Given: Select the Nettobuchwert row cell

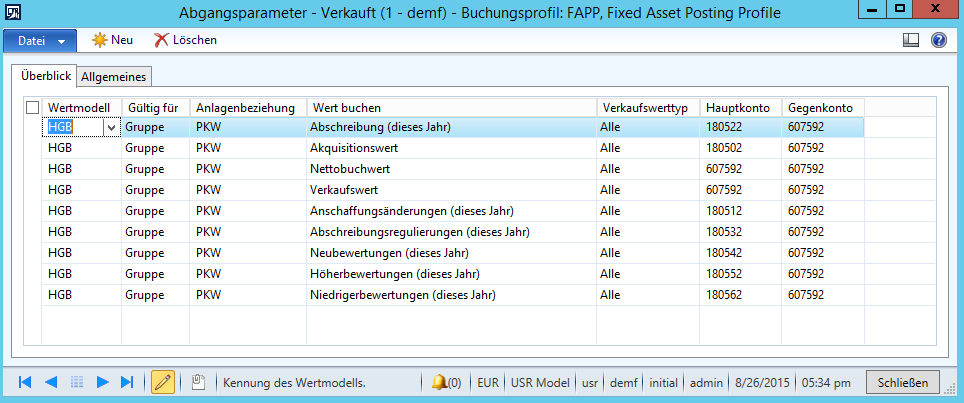Looking at the screenshot, I should pos(450,169).
